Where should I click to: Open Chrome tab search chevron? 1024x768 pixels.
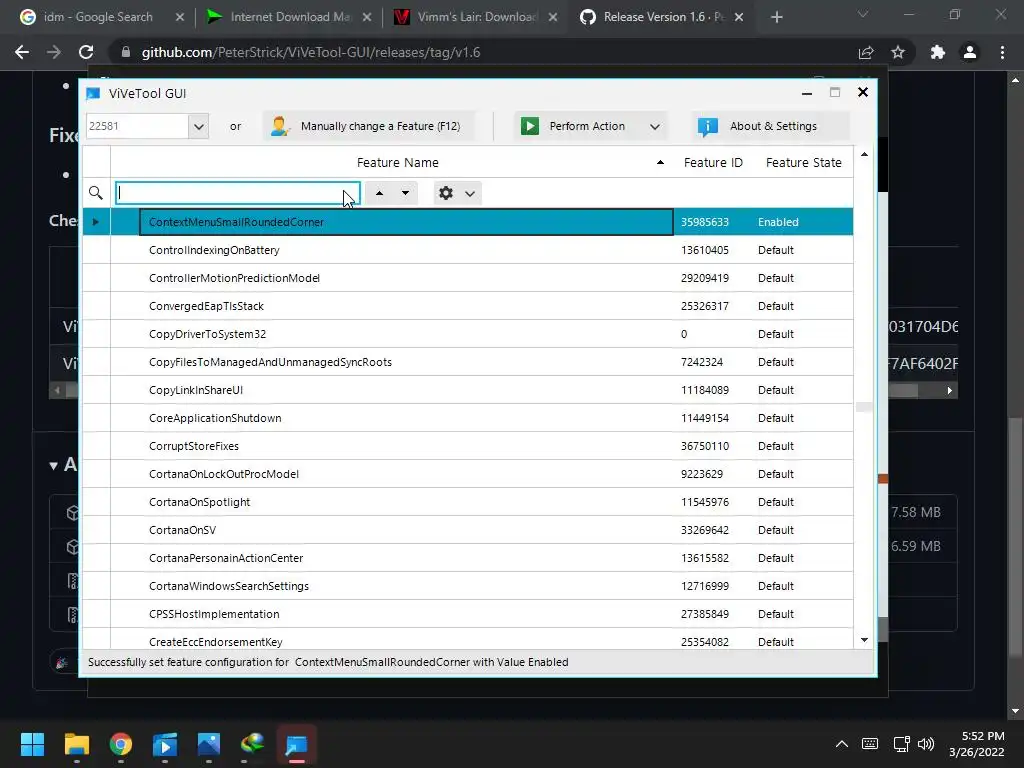(863, 14)
